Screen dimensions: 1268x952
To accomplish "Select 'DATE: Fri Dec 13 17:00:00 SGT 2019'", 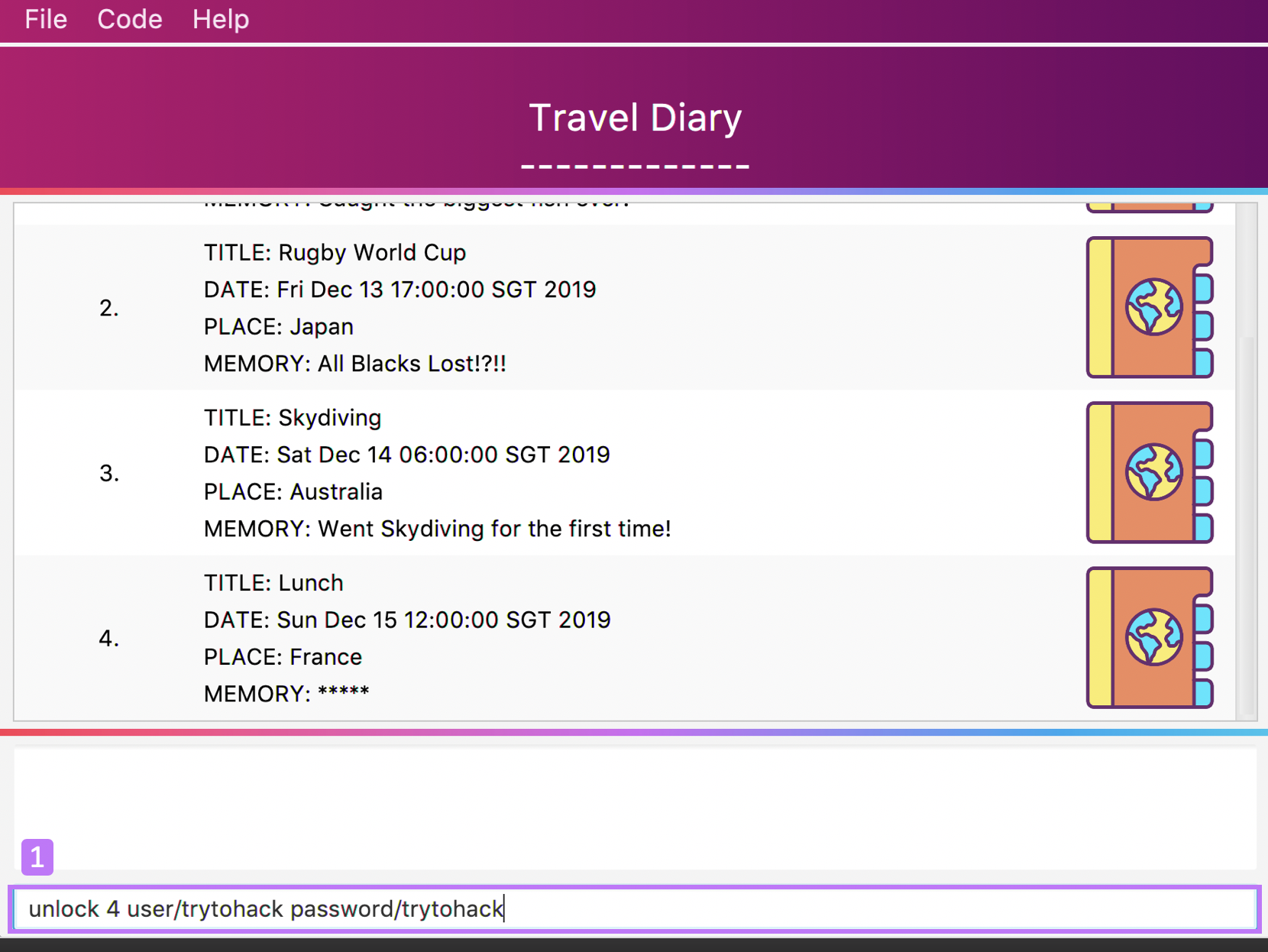I will click(x=399, y=290).
